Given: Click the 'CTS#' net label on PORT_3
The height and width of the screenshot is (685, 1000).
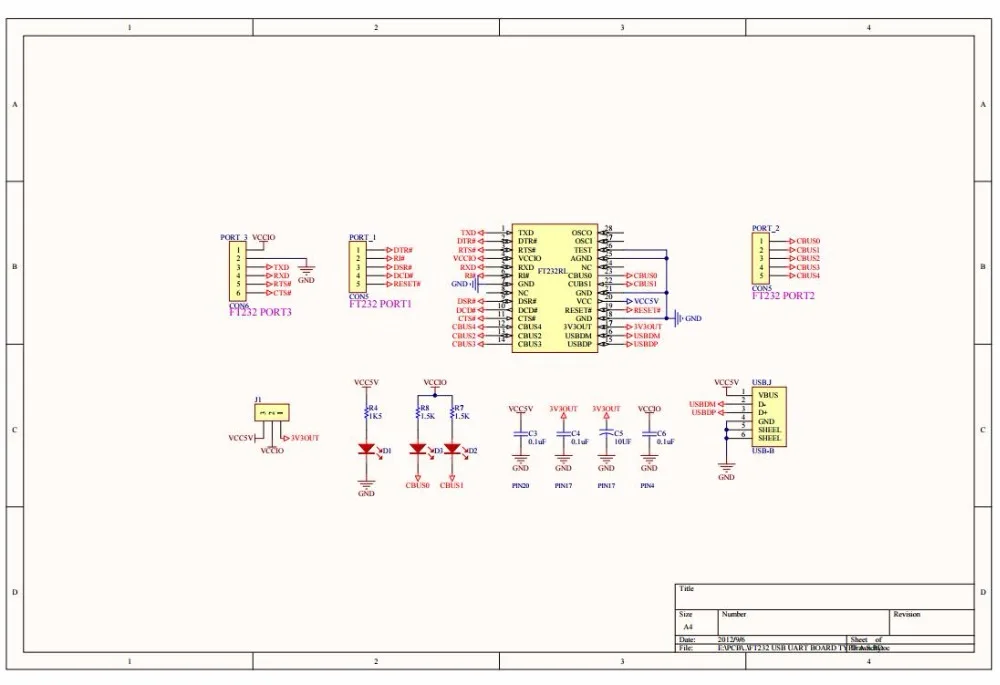Looking at the screenshot, I should [283, 293].
